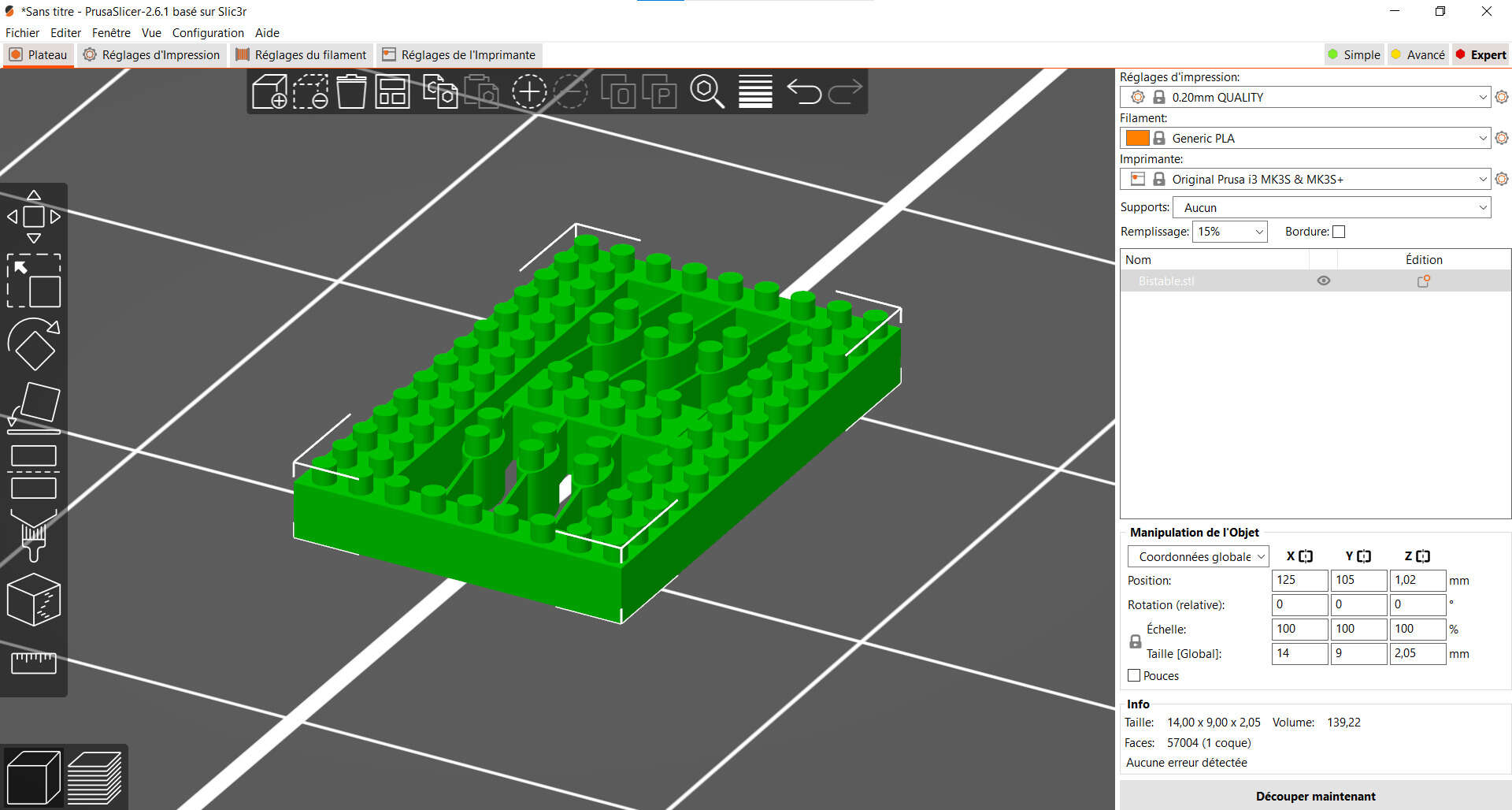Click the orange filament color swatch
Screen dimensions: 1512x810
tap(1137, 138)
